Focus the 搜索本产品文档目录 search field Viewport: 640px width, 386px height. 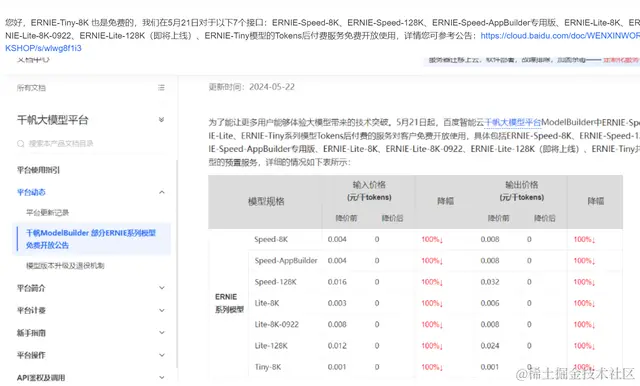(x=91, y=144)
